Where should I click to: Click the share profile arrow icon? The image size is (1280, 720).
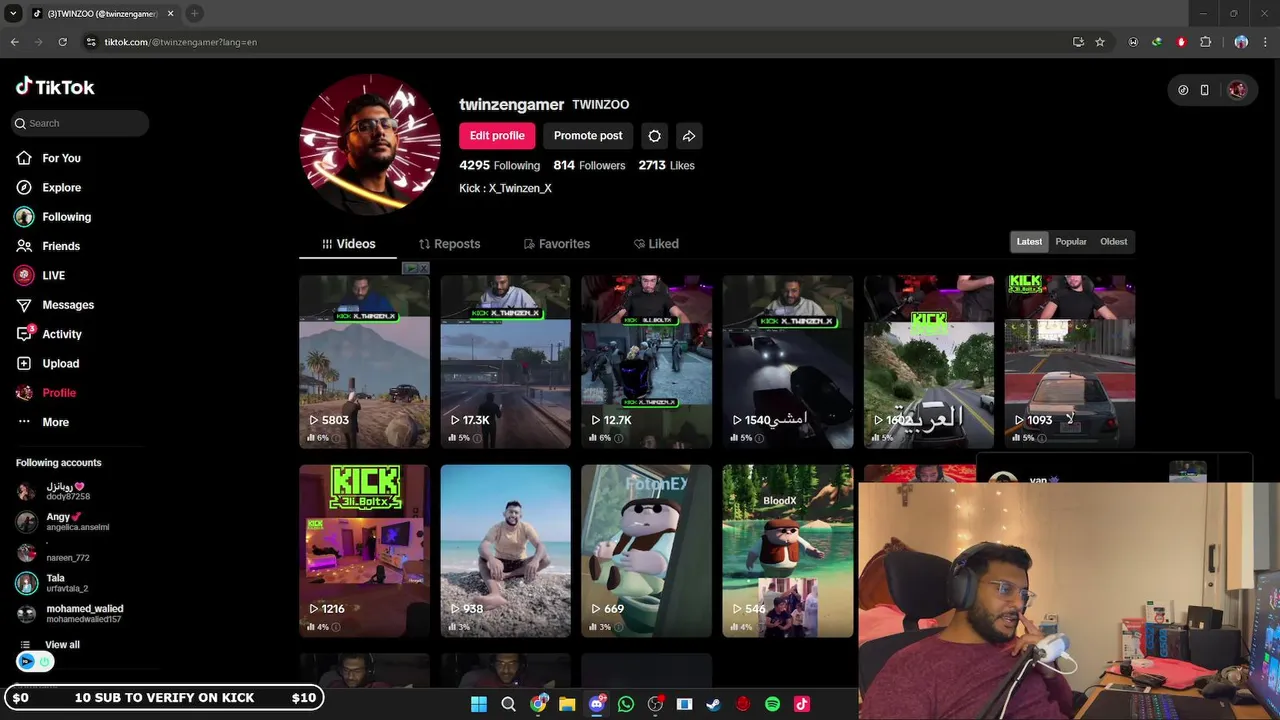pyautogui.click(x=689, y=136)
